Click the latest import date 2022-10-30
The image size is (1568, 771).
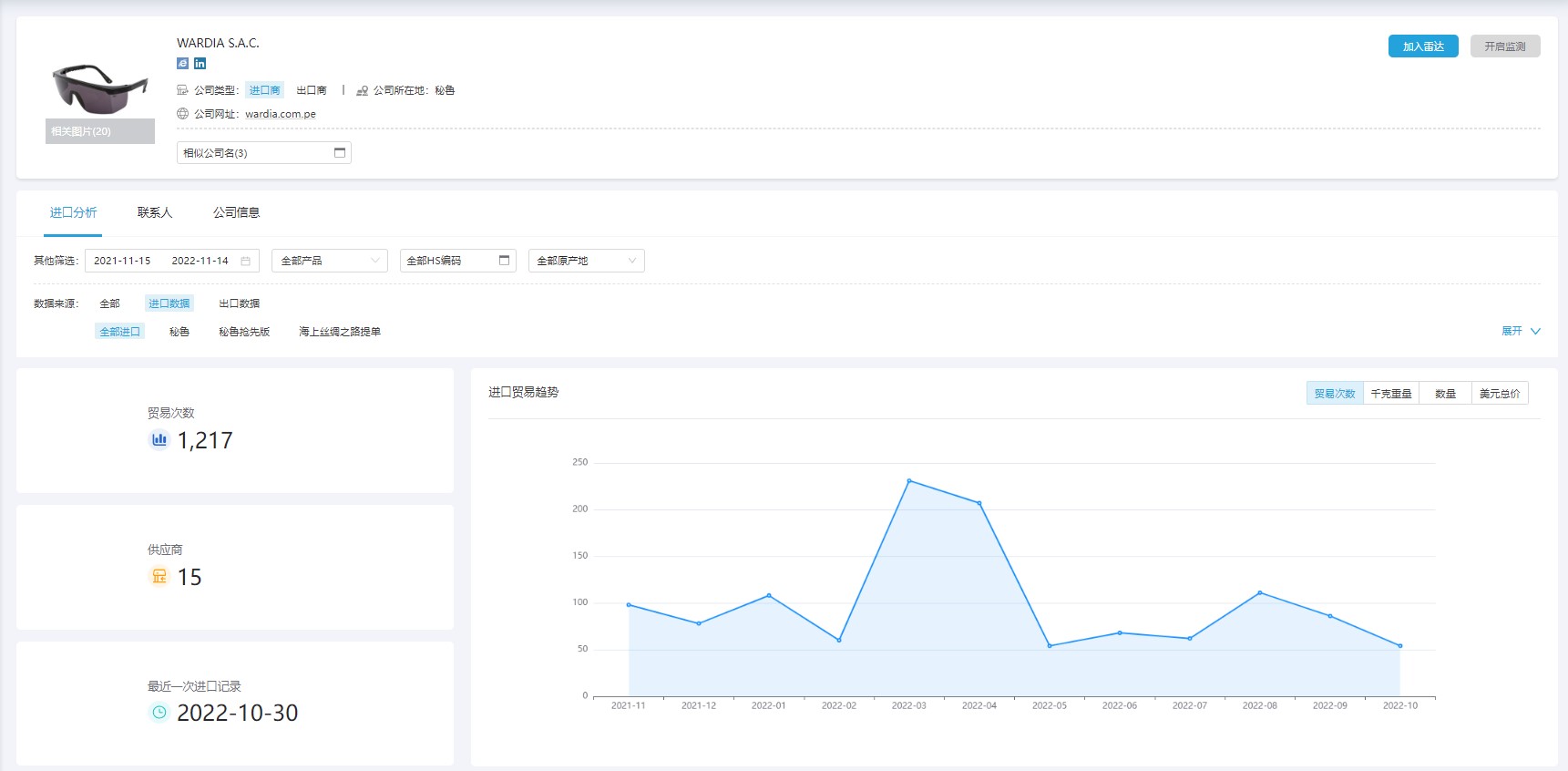pos(238,713)
